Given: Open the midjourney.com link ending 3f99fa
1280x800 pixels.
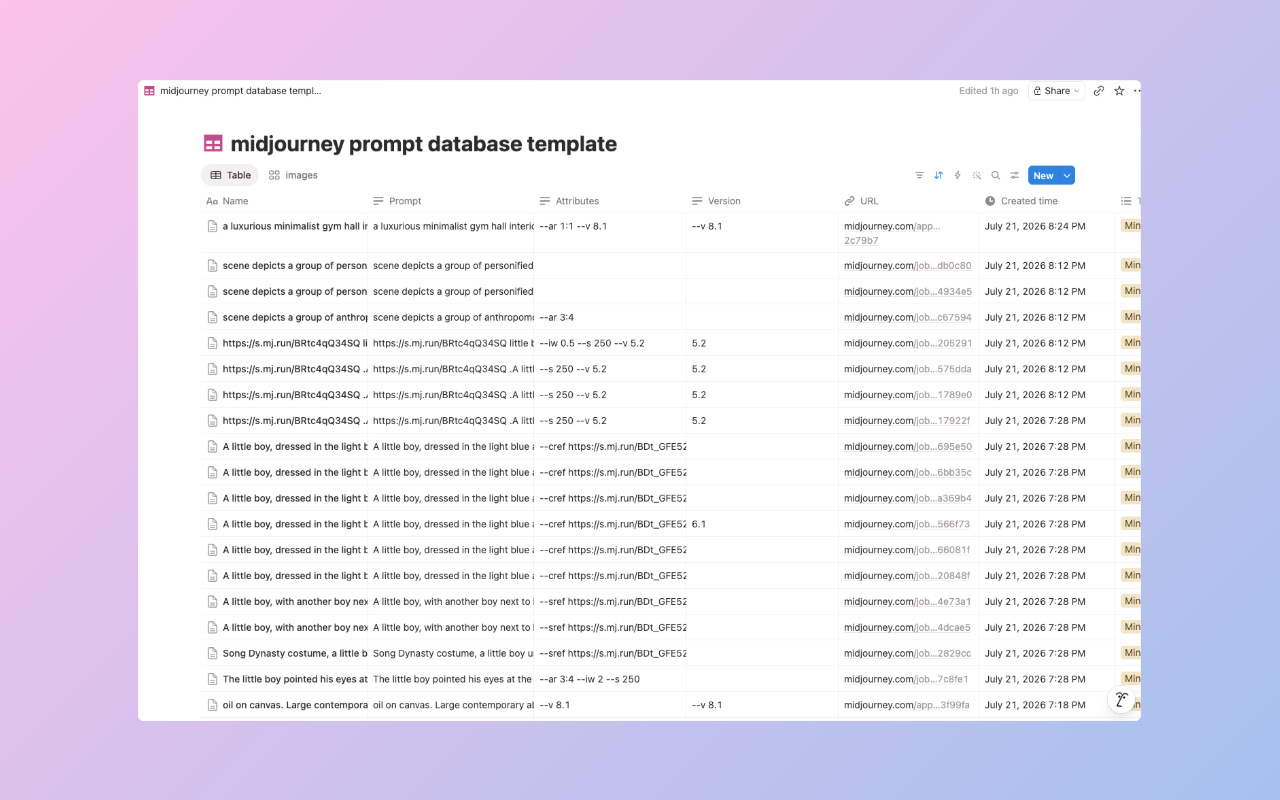Looking at the screenshot, I should [906, 705].
